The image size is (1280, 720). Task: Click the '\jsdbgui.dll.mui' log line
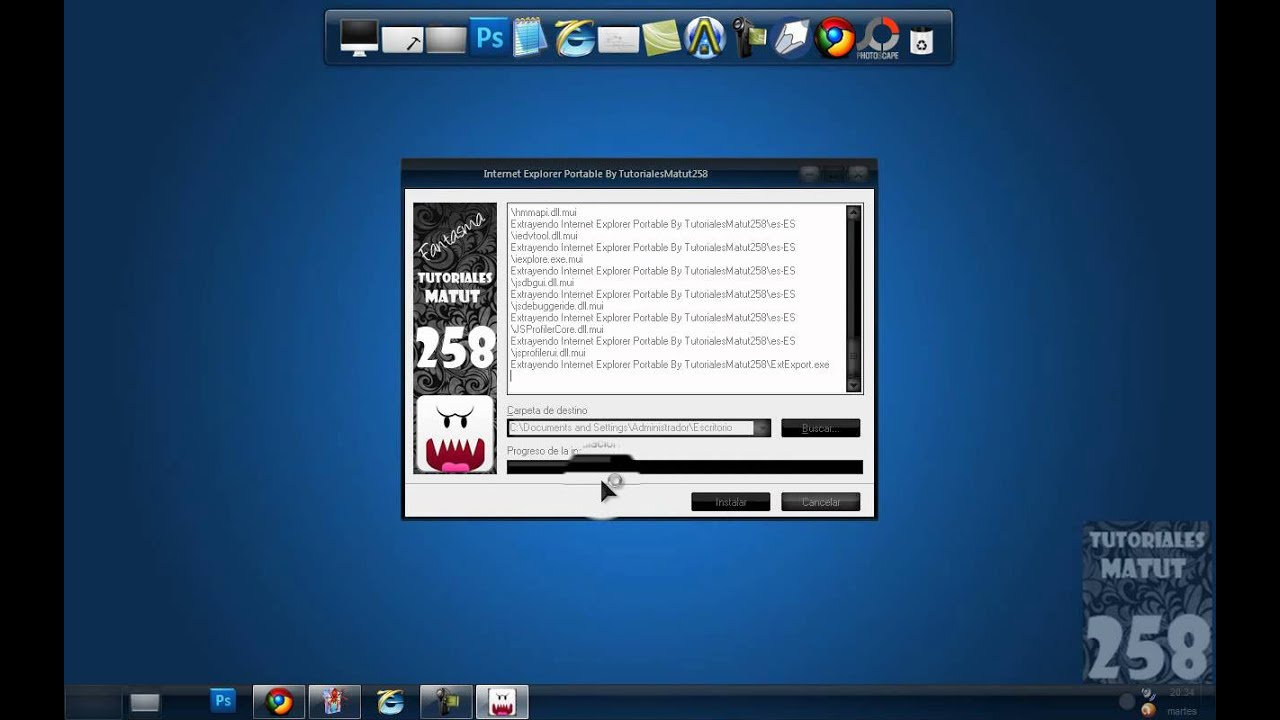click(x=542, y=283)
